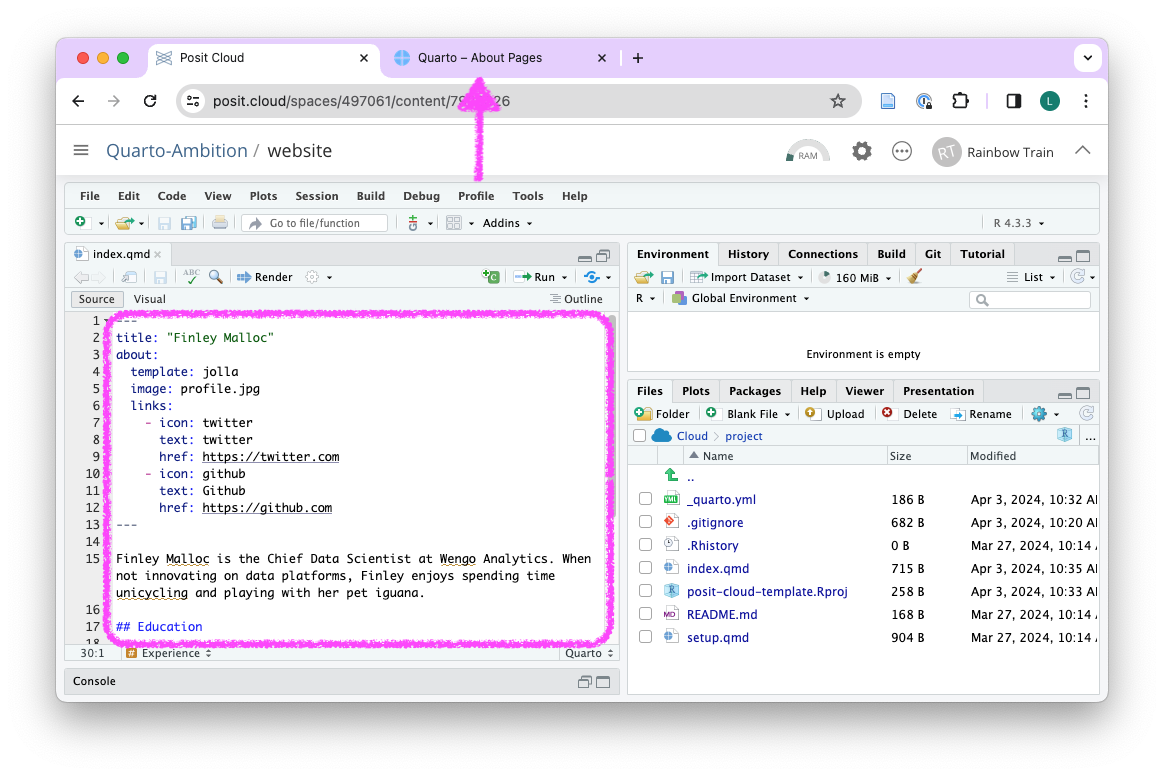
Task: Click the Render button
Action: pyautogui.click(x=265, y=277)
